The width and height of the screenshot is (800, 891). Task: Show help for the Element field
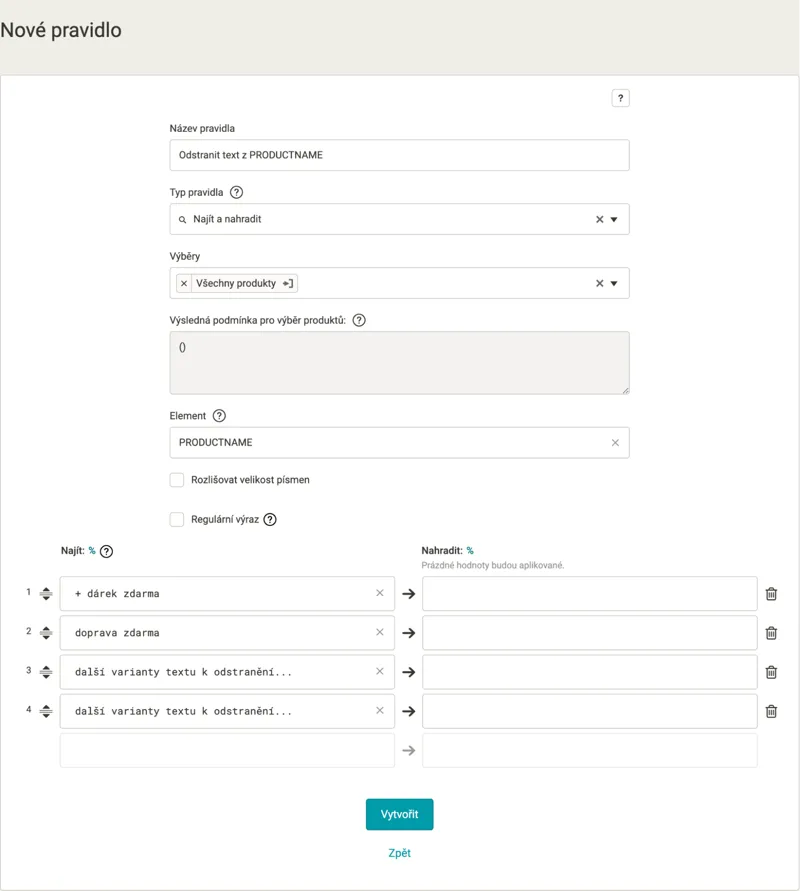pos(219,416)
